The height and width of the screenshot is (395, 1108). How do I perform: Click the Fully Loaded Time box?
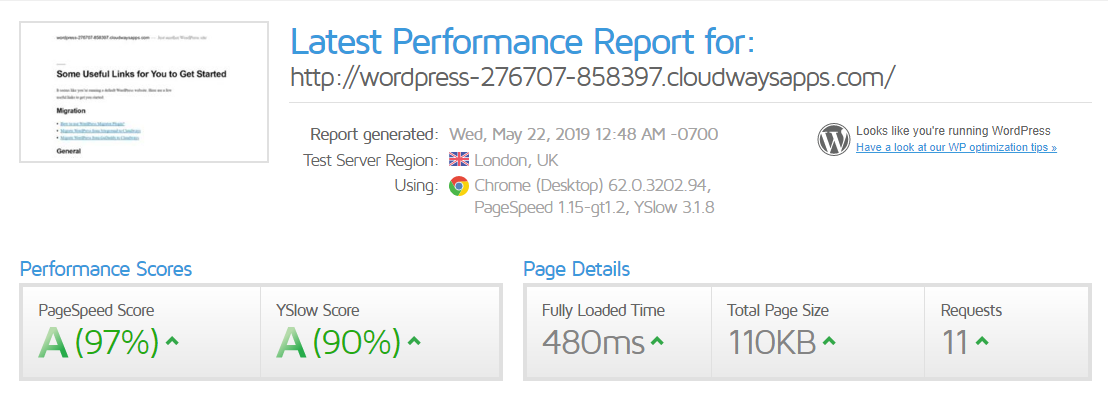tap(618, 331)
